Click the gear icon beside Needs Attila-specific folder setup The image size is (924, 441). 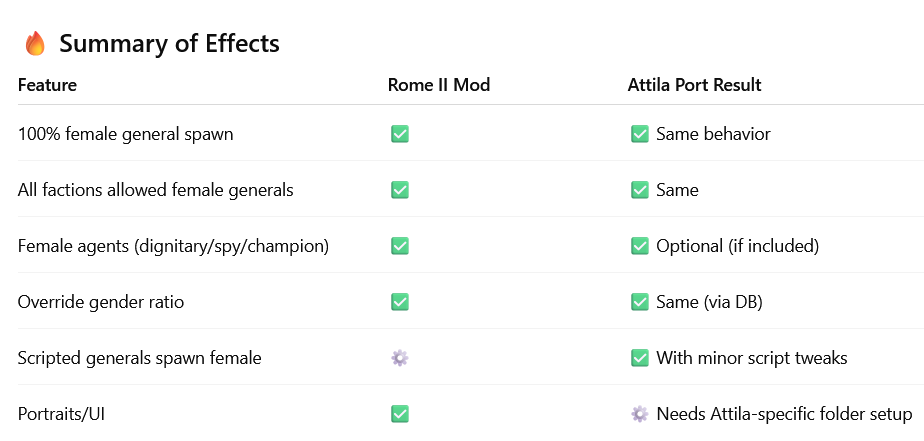pyautogui.click(x=640, y=414)
